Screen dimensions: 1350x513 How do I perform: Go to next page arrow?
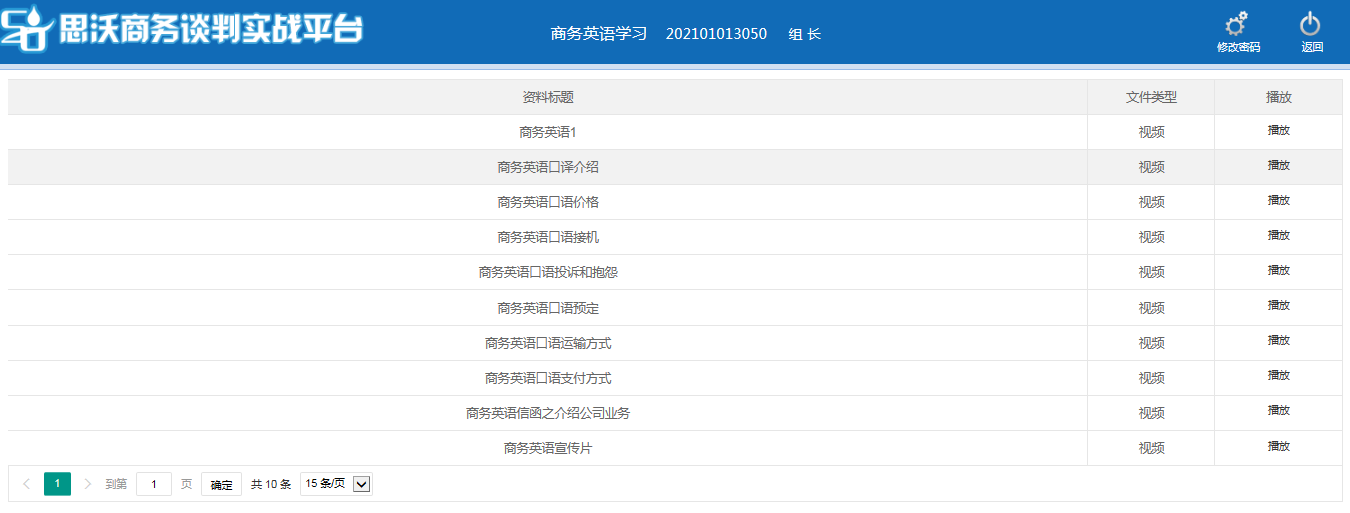[88, 484]
